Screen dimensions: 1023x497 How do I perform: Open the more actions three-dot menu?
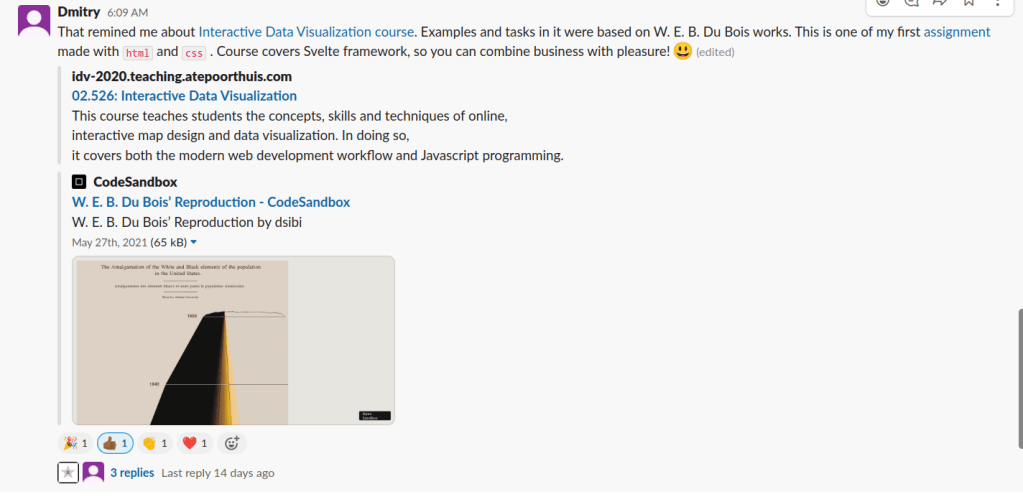point(997,3)
